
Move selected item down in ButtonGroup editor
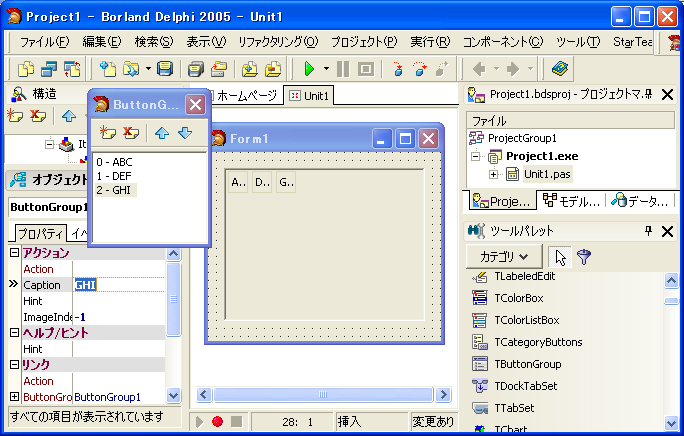pyautogui.click(x=185, y=133)
